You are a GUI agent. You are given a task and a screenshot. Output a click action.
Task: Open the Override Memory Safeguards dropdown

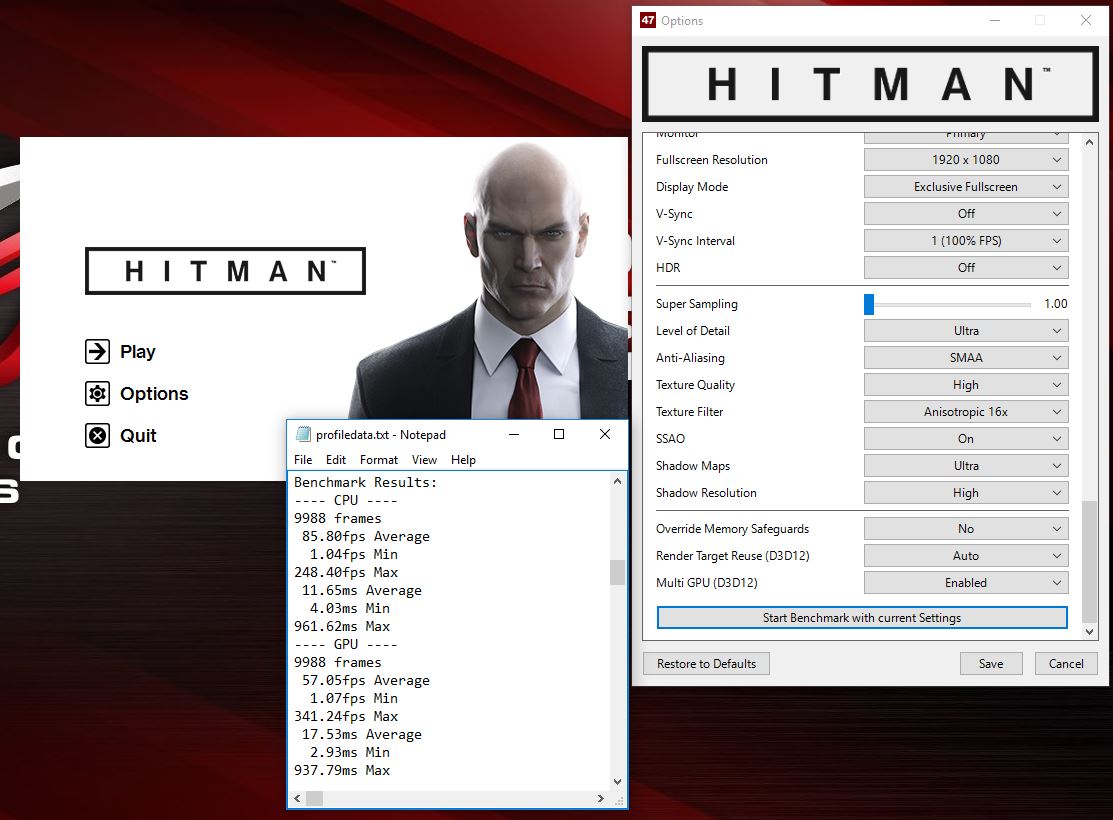pyautogui.click(x=965, y=529)
